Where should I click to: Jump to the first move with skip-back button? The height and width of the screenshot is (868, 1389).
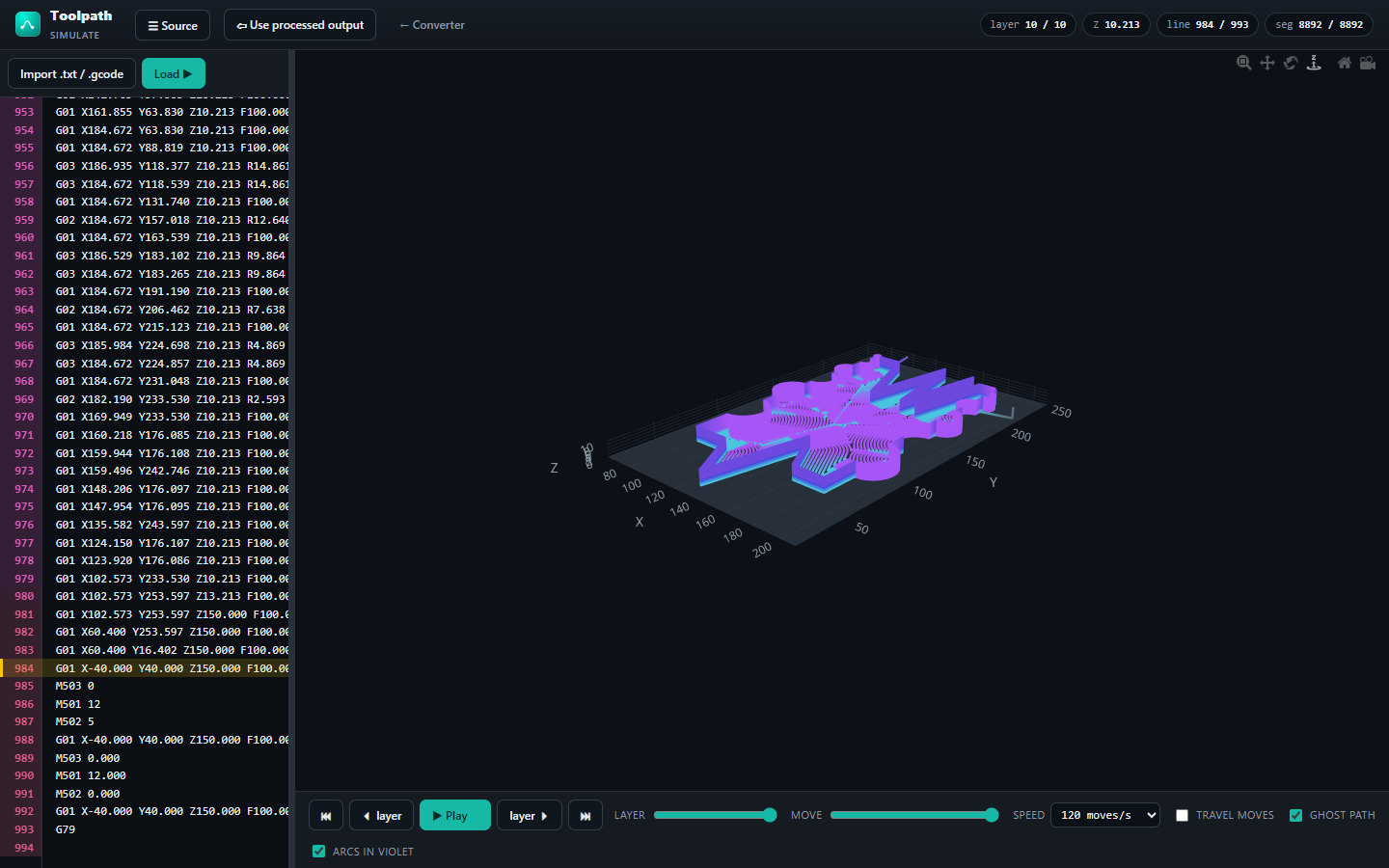pyautogui.click(x=326, y=815)
